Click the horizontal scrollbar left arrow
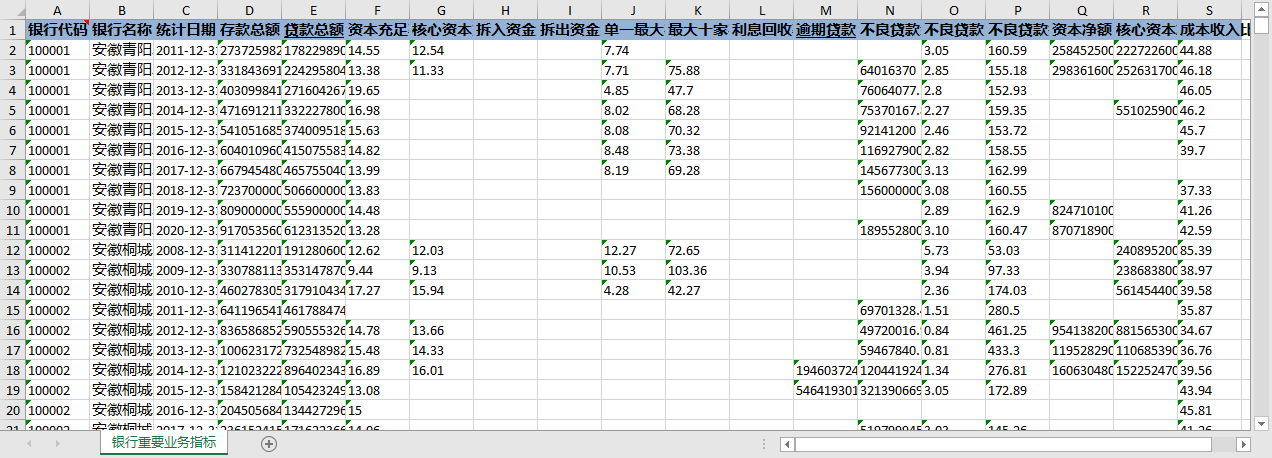This screenshot has height=458, width=1272. click(x=788, y=444)
